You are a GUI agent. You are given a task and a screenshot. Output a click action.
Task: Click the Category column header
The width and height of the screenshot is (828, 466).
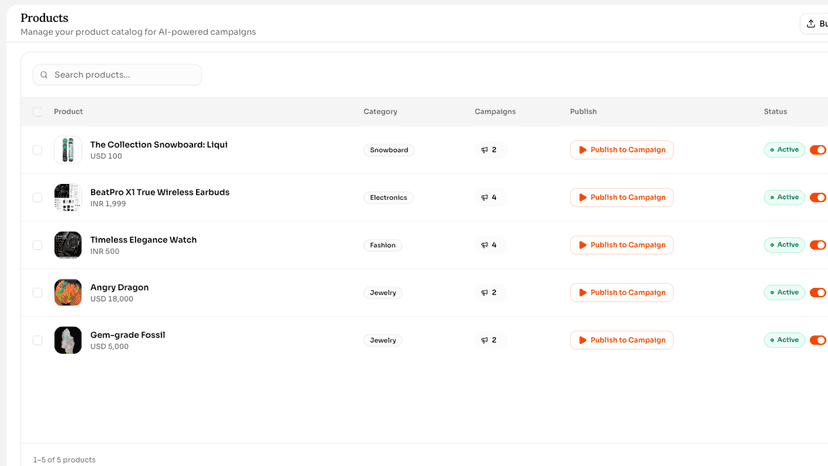pos(380,111)
